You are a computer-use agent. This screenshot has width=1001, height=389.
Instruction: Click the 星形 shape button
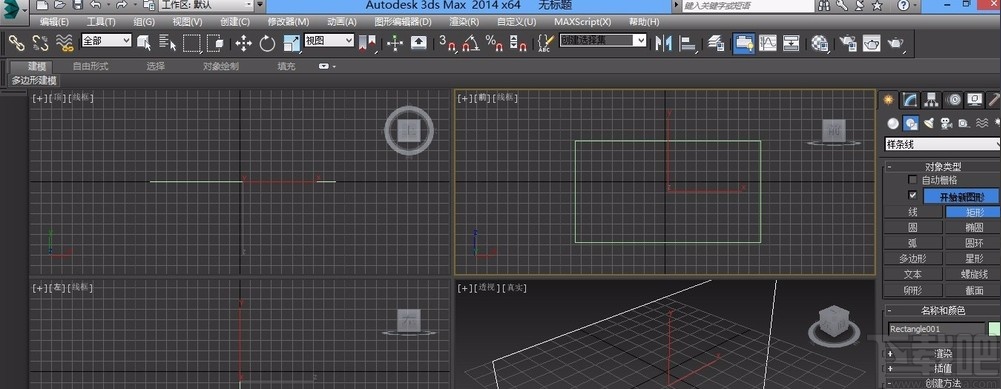point(974,259)
